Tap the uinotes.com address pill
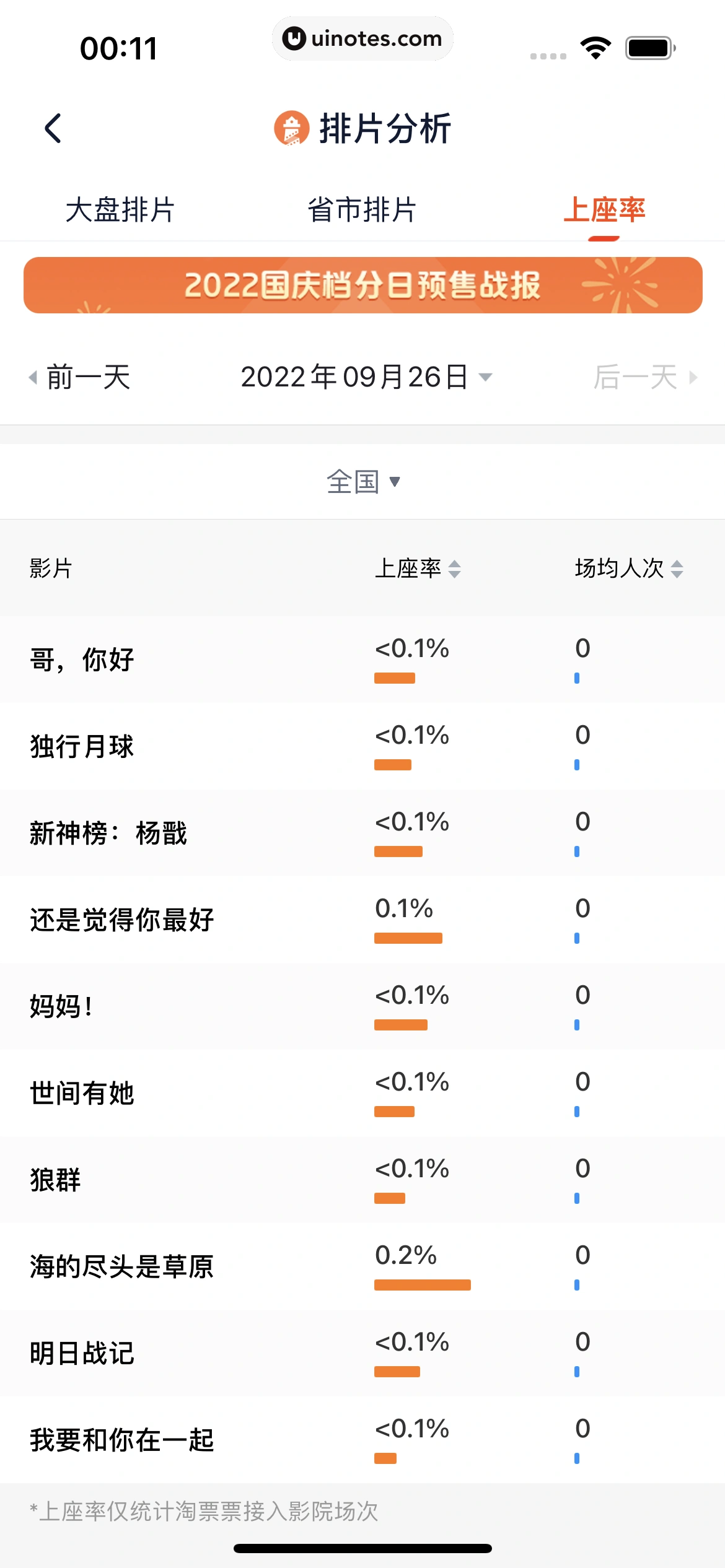This screenshot has width=725, height=1568. coord(362,38)
